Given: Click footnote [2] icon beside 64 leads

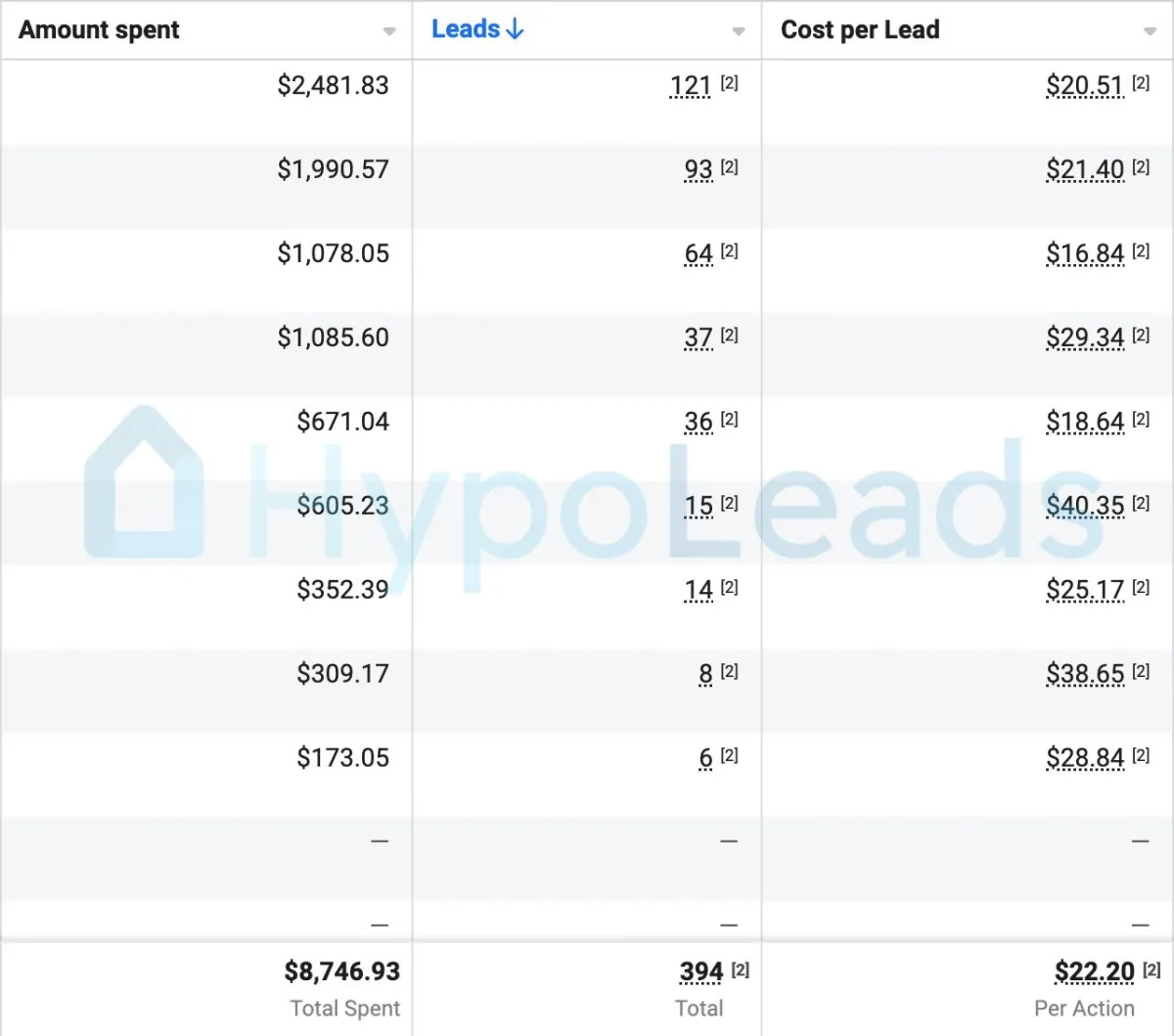Looking at the screenshot, I should pos(729,251).
